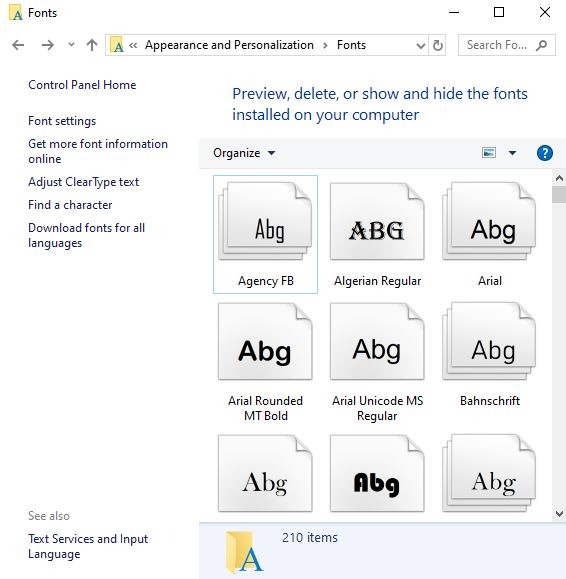Click the refresh icon in address bar
This screenshot has width=566, height=579.
pyautogui.click(x=438, y=45)
